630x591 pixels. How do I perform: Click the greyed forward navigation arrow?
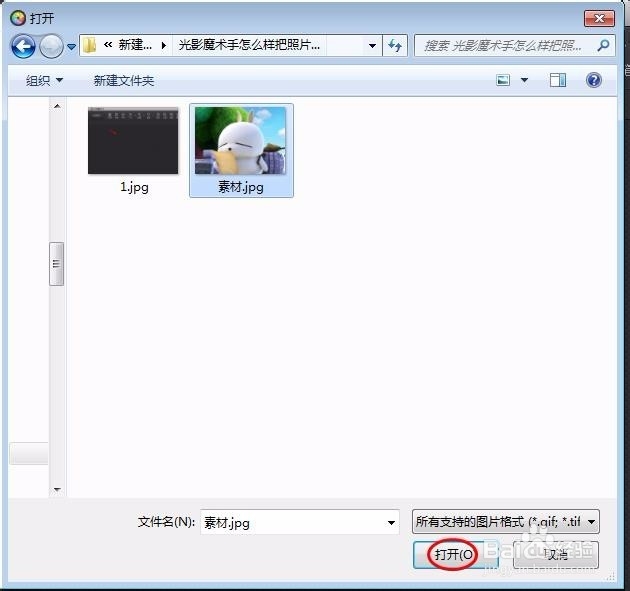(51, 46)
